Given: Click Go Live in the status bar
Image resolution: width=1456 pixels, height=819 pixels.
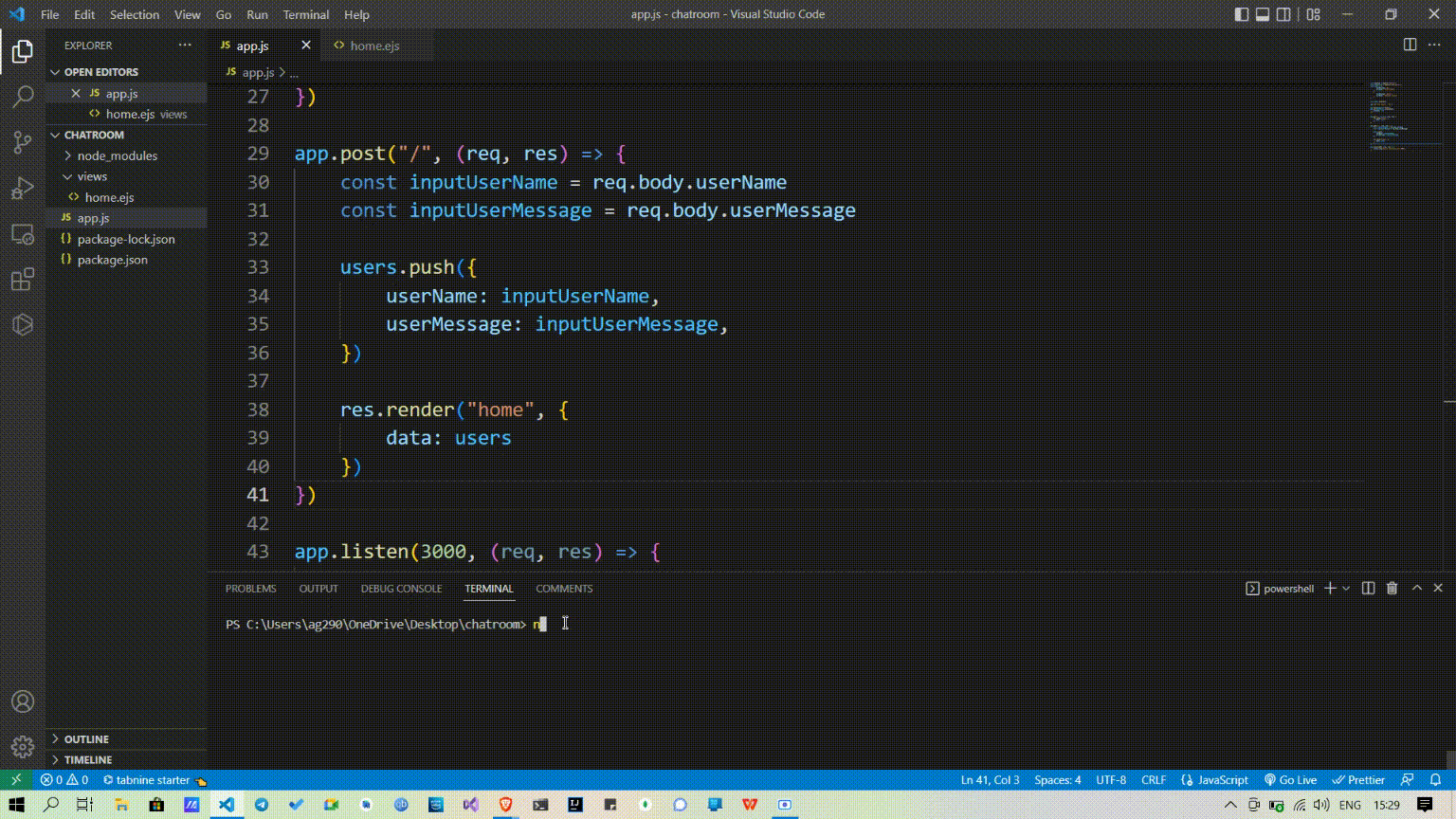Looking at the screenshot, I should 1290,780.
